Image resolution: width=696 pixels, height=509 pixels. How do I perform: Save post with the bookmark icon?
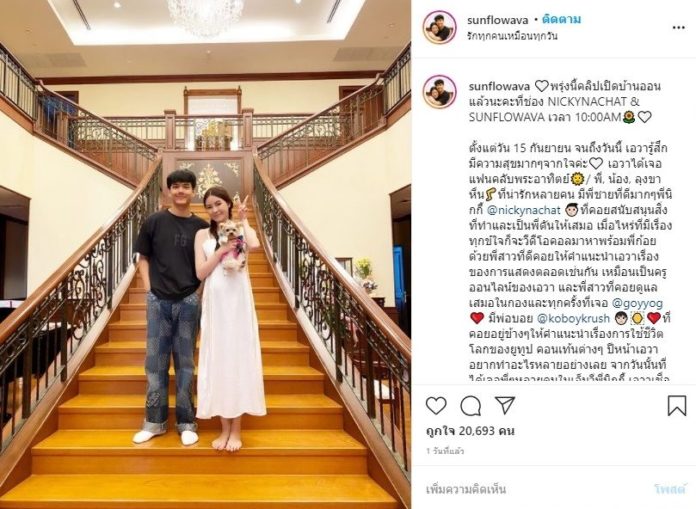click(677, 405)
